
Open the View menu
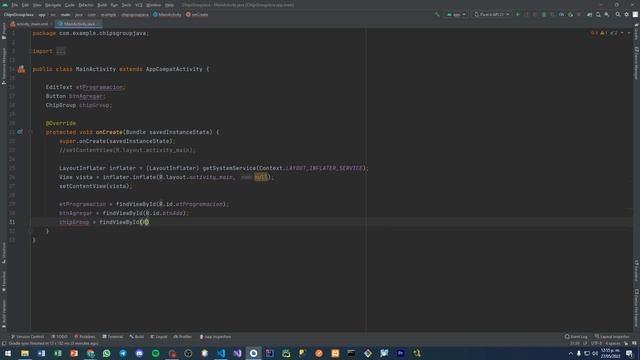click(x=37, y=5)
